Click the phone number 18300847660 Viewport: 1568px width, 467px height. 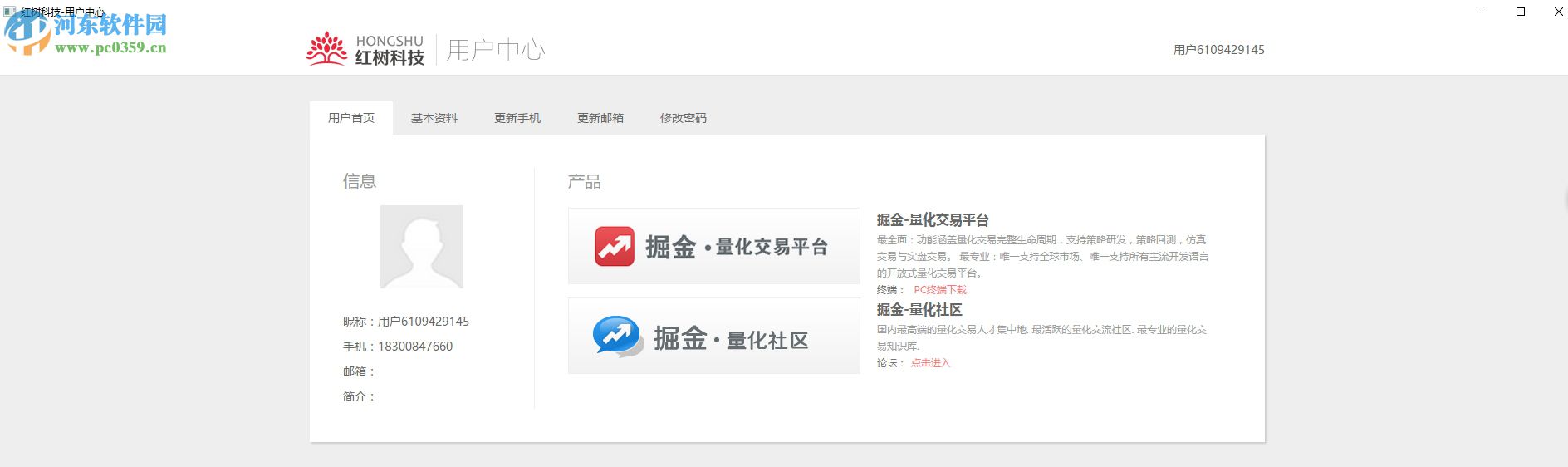415,347
